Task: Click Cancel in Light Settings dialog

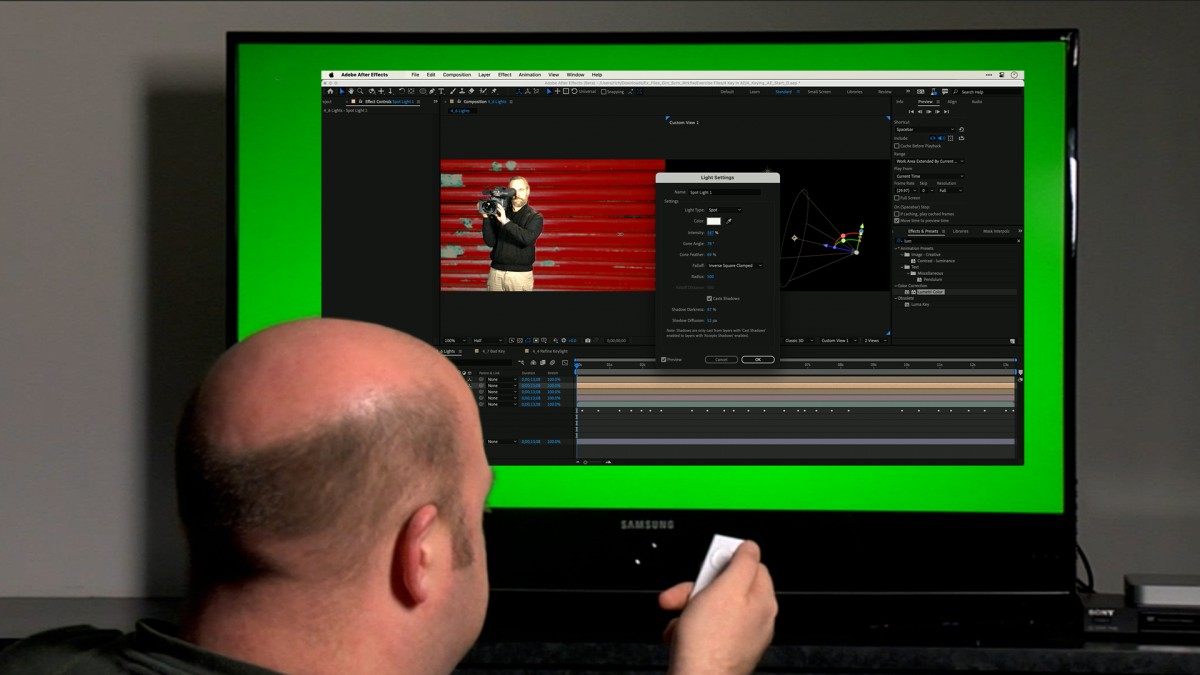Action: tap(721, 359)
